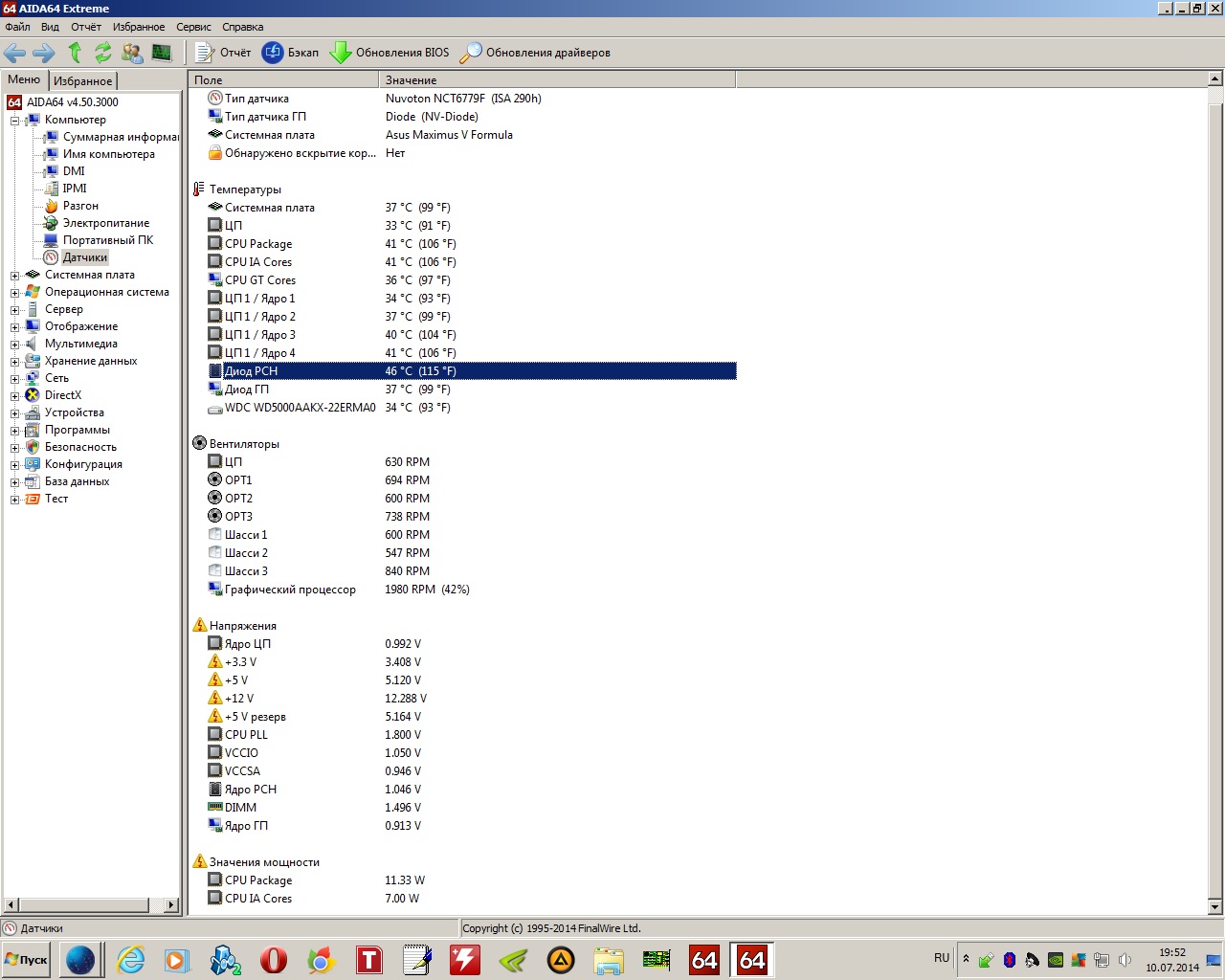Open the Internet Explorer taskbar icon
The height and width of the screenshot is (980, 1225).
tap(130, 960)
